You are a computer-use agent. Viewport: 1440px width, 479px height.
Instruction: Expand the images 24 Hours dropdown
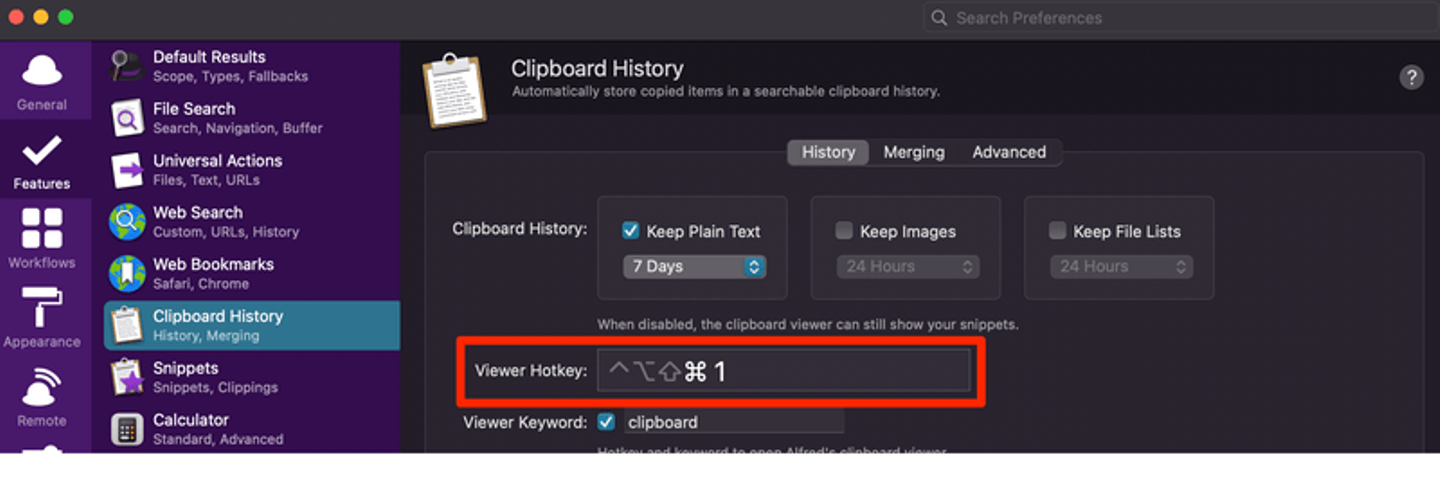[907, 267]
